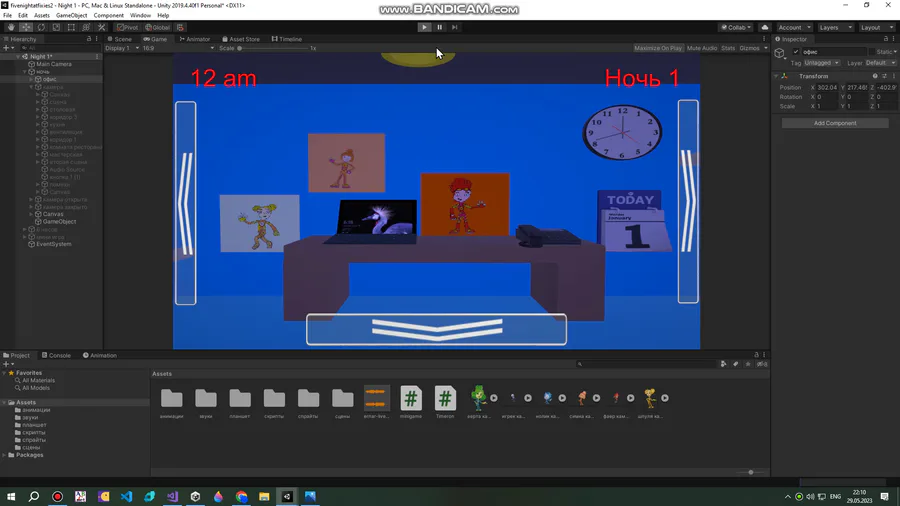Click search by label icon in Project

point(735,364)
